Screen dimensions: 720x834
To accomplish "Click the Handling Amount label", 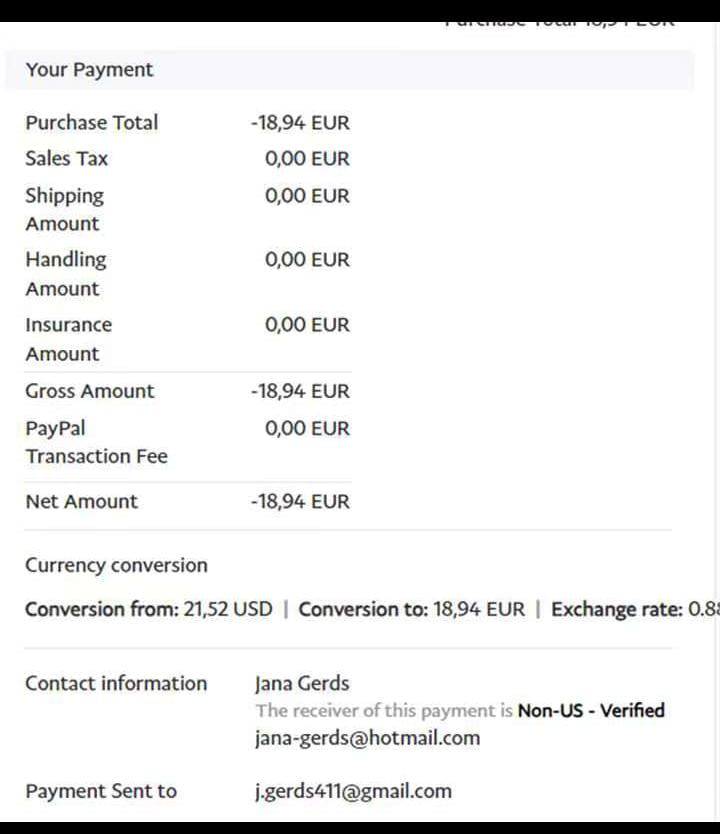I will tap(65, 273).
